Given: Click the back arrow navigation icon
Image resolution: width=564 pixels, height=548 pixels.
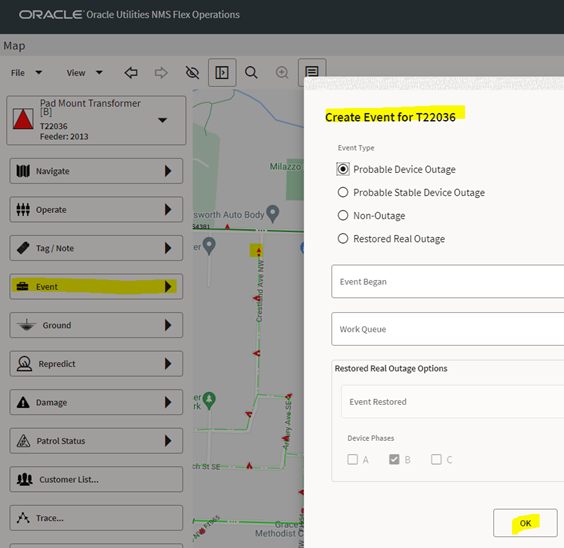Looking at the screenshot, I should [x=131, y=73].
